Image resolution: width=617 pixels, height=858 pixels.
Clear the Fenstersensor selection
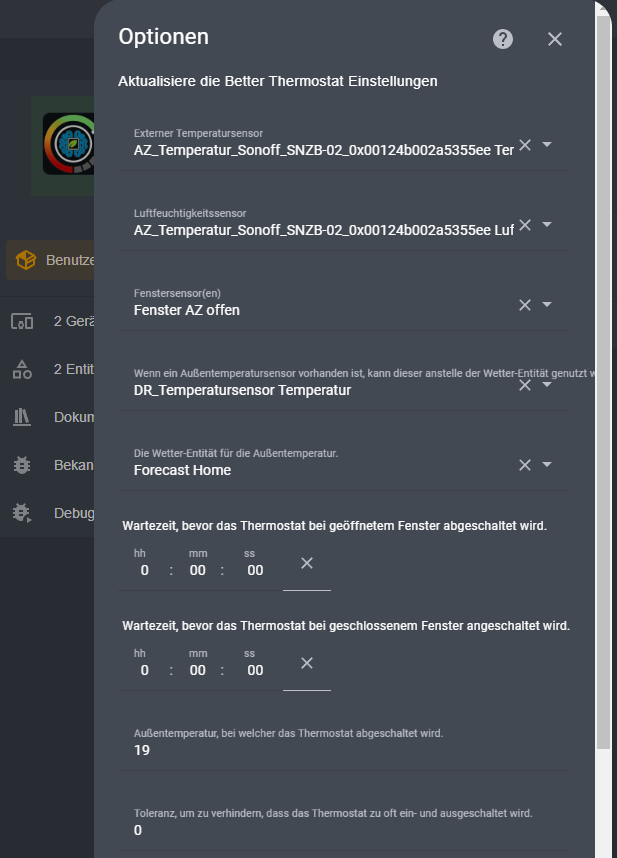(x=524, y=305)
